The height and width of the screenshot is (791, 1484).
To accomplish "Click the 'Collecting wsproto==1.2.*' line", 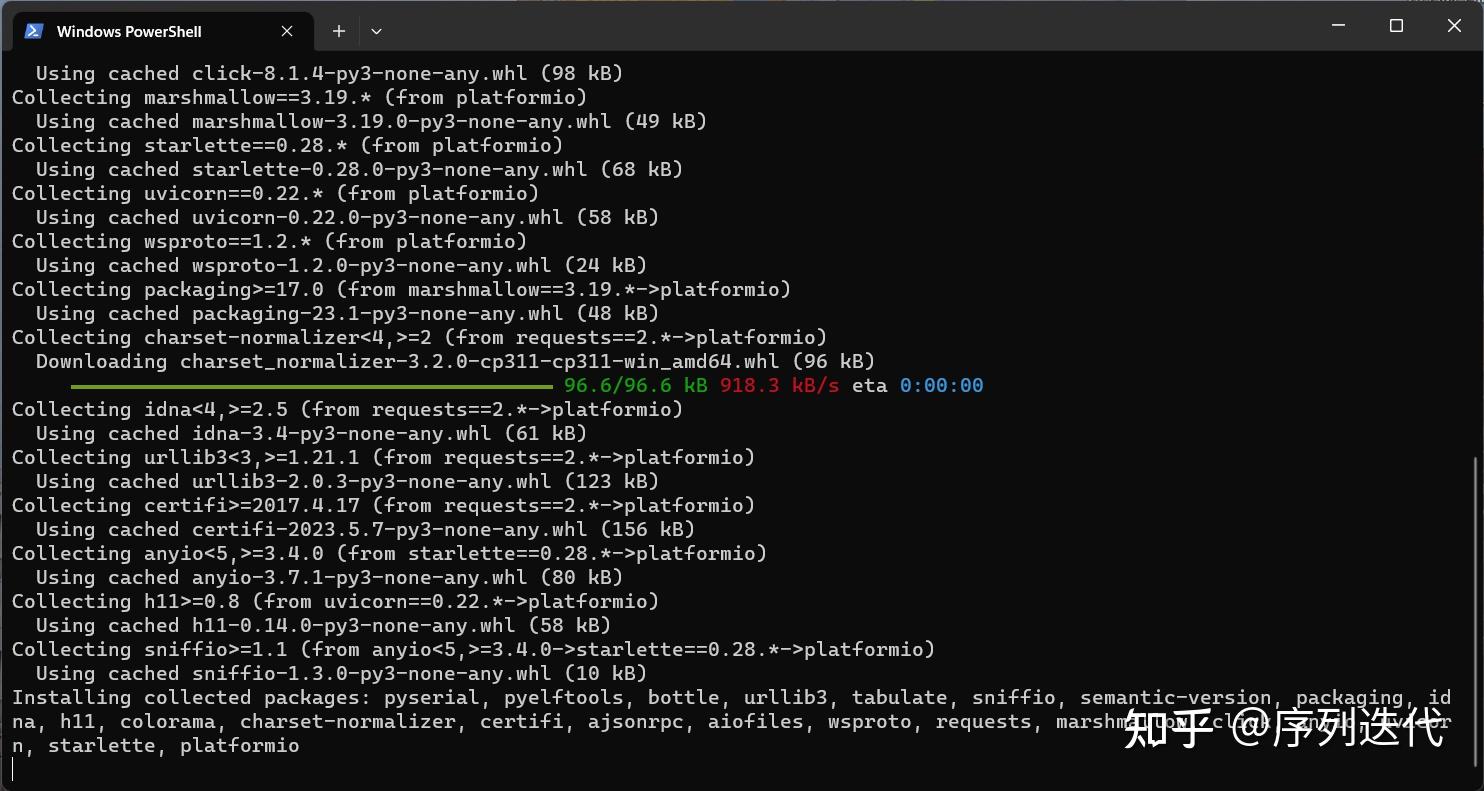I will pyautogui.click(x=269, y=242).
